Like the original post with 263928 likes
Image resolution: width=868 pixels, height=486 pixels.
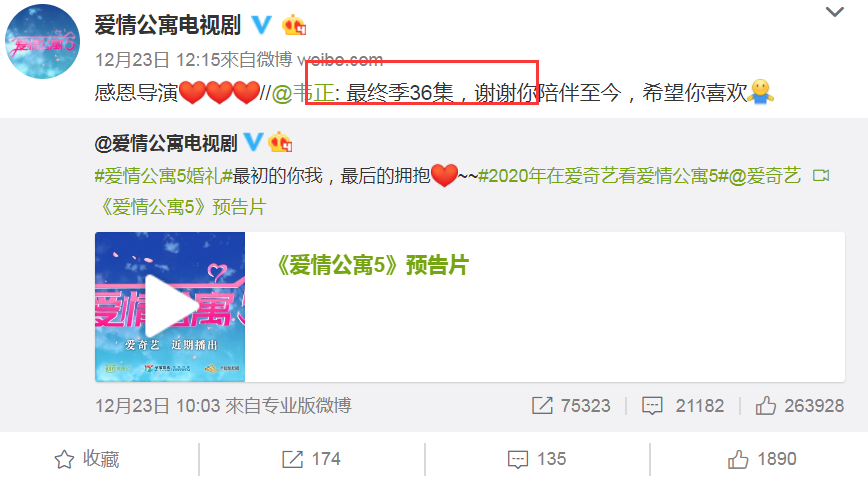766,406
